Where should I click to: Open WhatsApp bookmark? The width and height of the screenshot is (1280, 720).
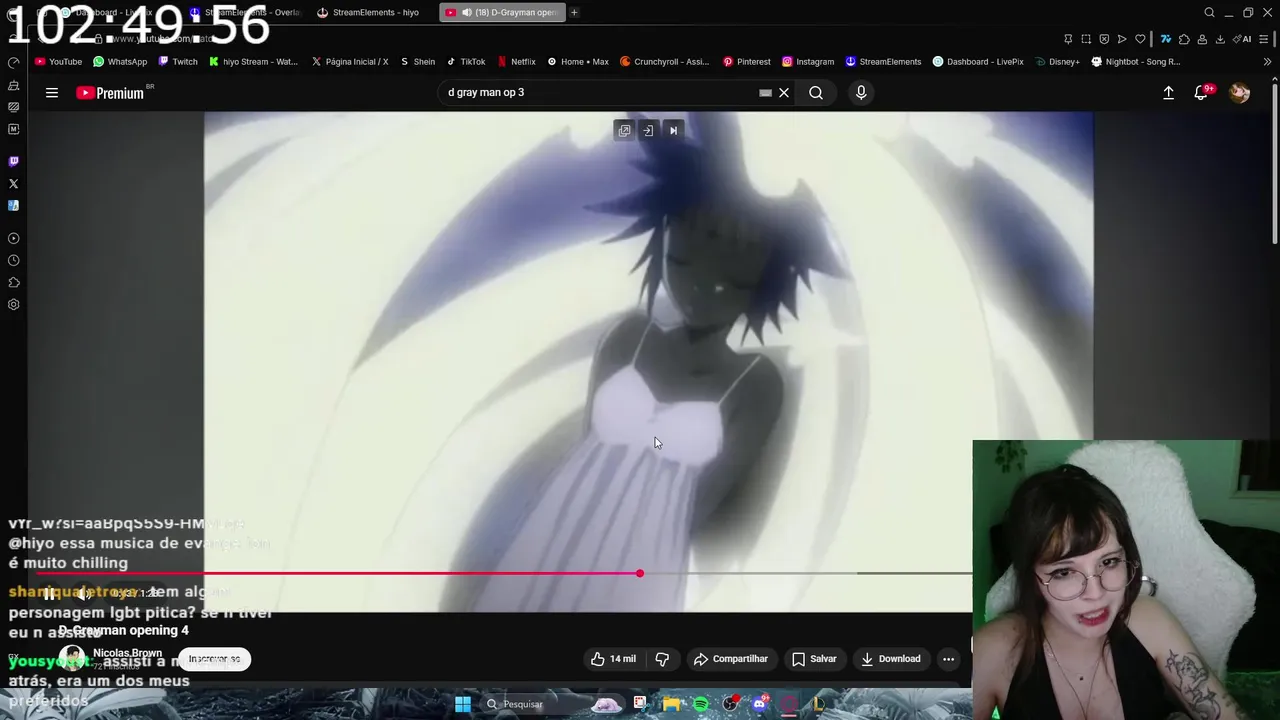(x=120, y=61)
